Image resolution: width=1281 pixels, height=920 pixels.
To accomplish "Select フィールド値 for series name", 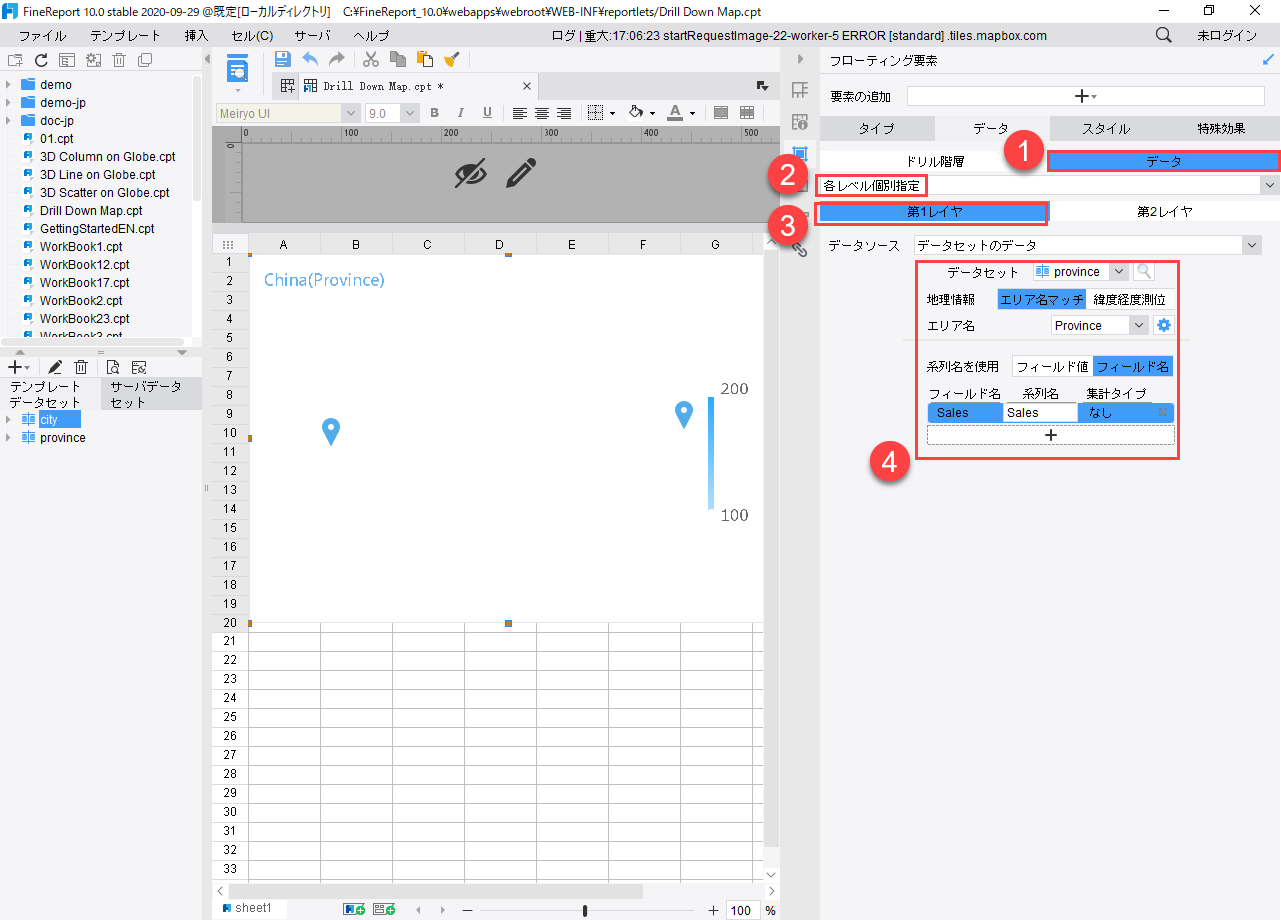I will pos(1052,367).
